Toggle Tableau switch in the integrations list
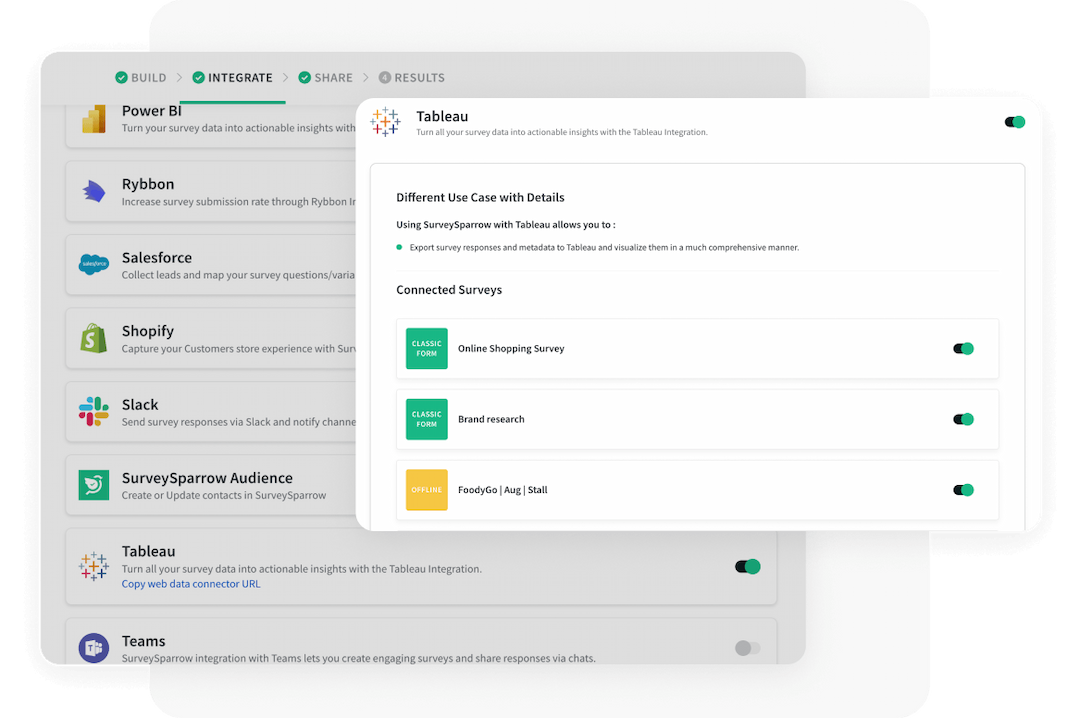Screen dimensions: 1080x718 [747, 566]
